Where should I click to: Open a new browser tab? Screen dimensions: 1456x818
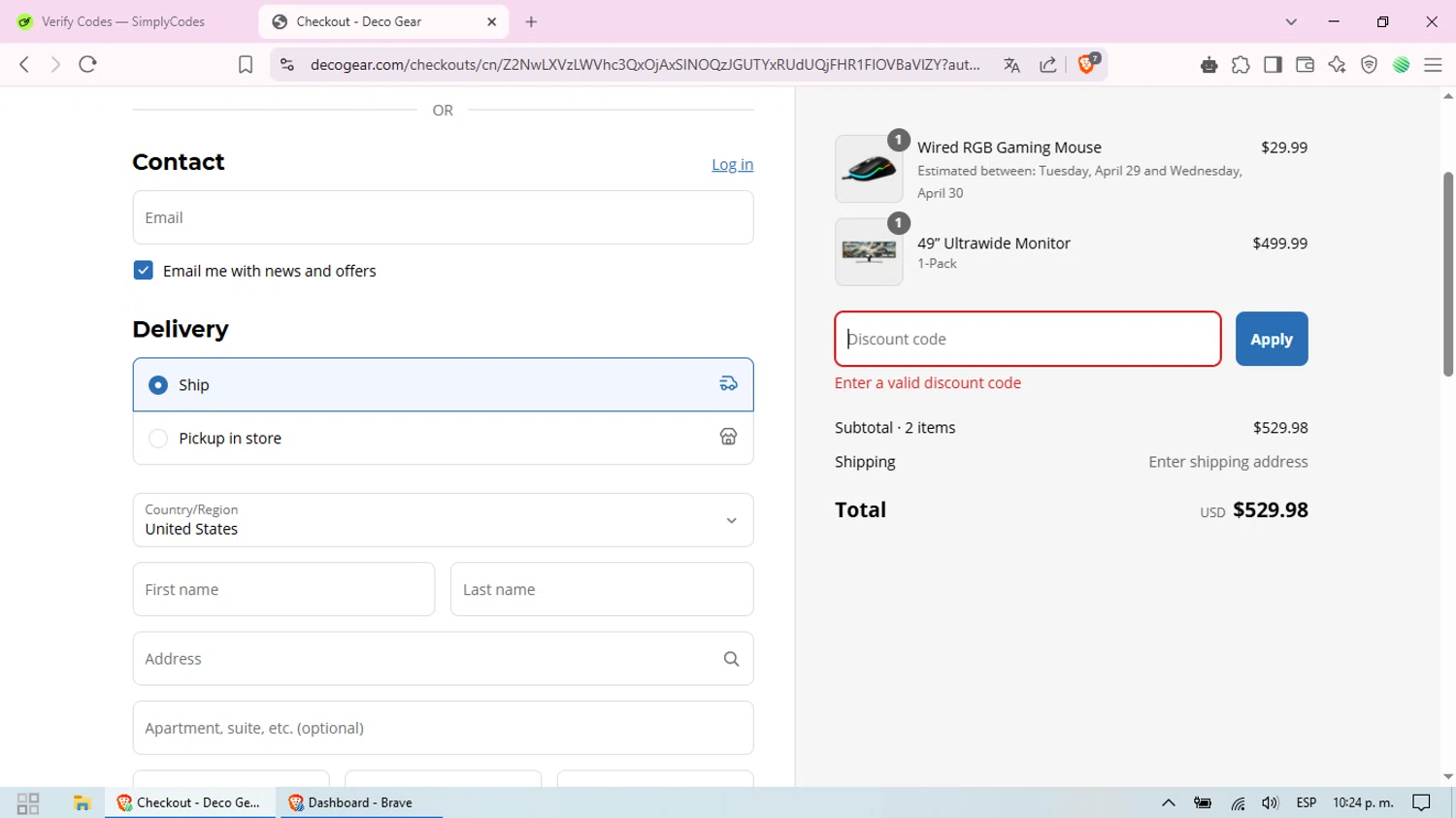[x=531, y=21]
